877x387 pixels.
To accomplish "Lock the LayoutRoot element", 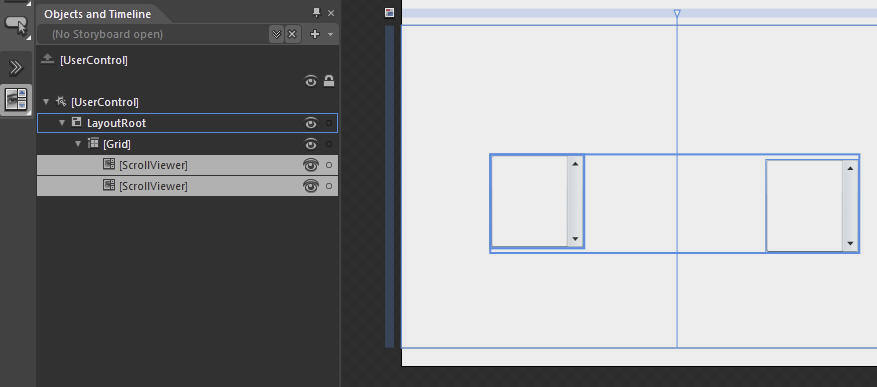I will click(x=329, y=123).
